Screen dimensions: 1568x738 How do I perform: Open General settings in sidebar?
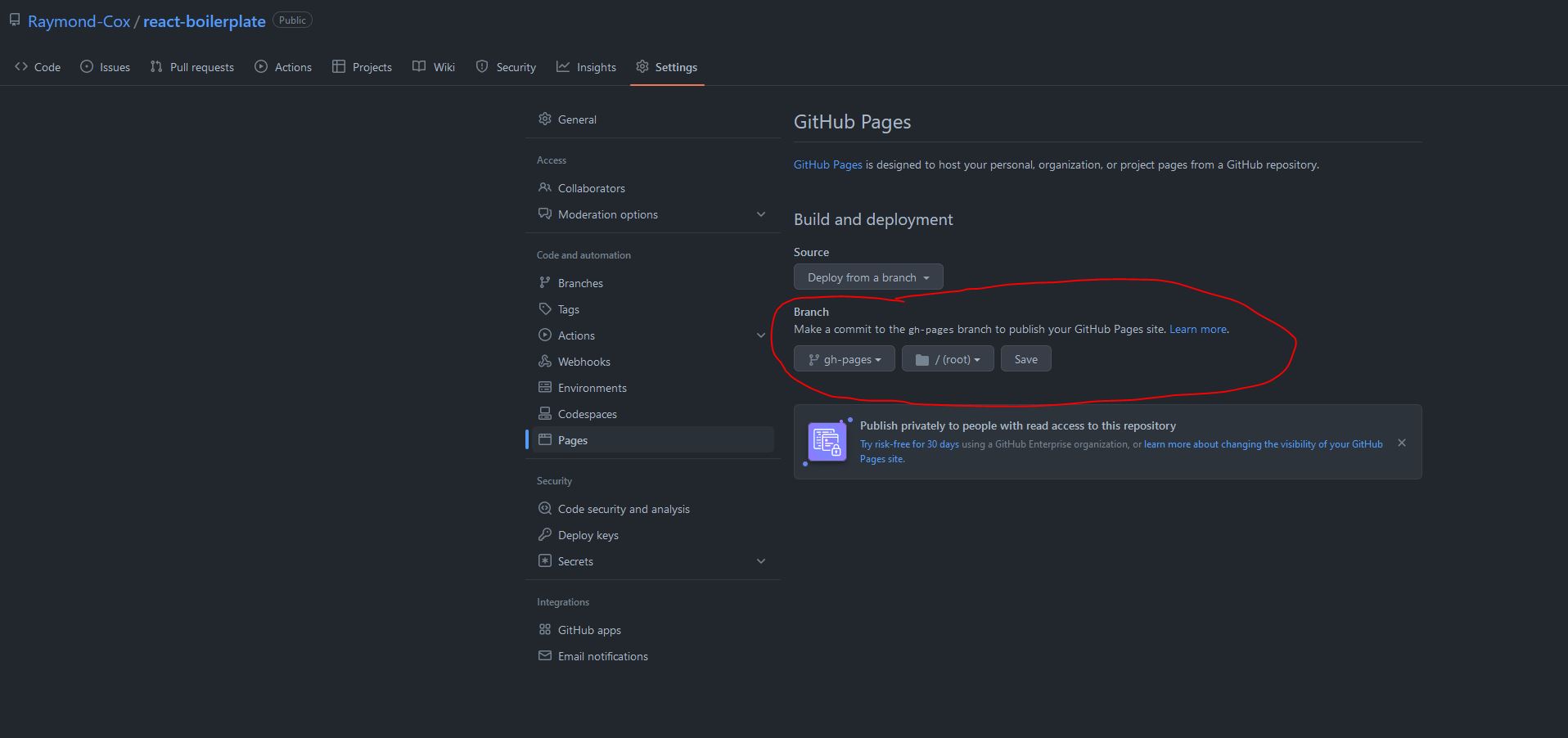[x=653, y=119]
